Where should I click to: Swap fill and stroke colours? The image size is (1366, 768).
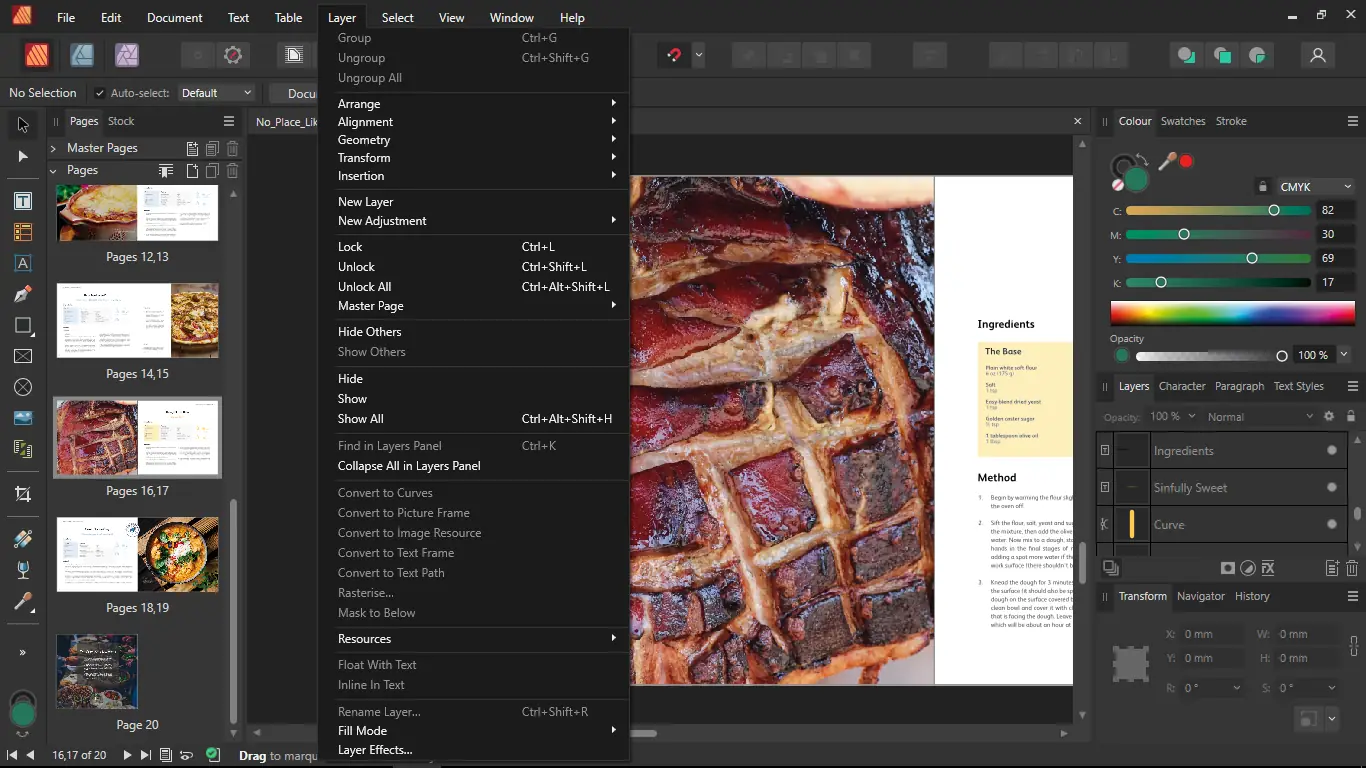tap(1142, 159)
